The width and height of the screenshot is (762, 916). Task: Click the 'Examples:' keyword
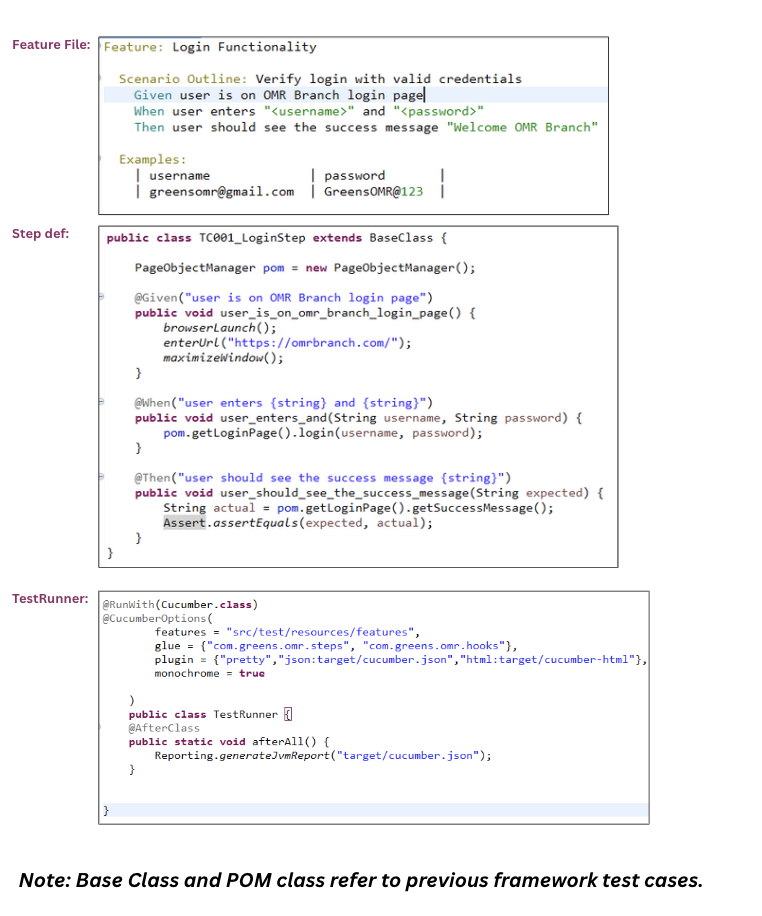[152, 159]
